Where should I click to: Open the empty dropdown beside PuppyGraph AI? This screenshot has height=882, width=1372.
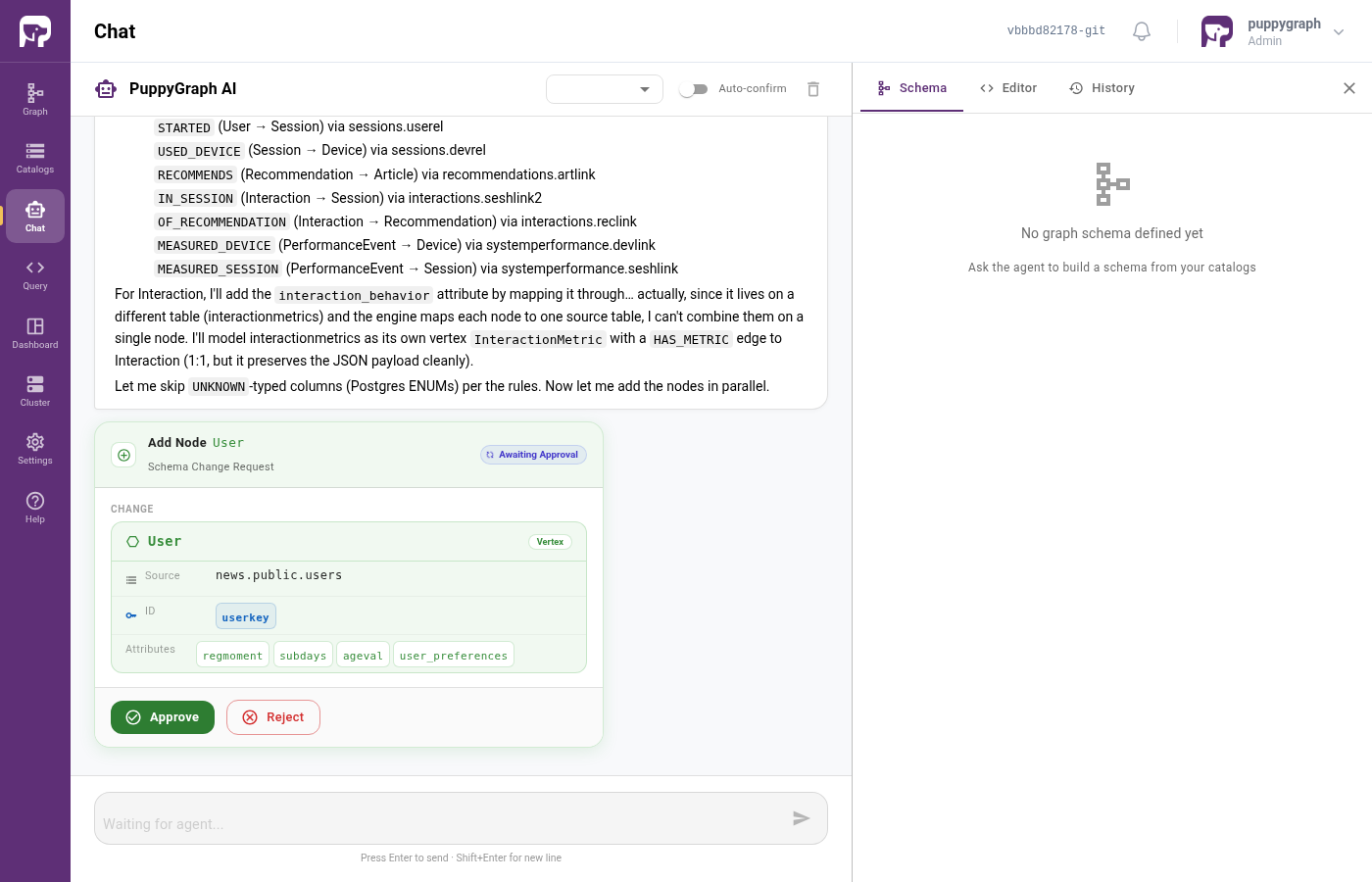pos(605,89)
